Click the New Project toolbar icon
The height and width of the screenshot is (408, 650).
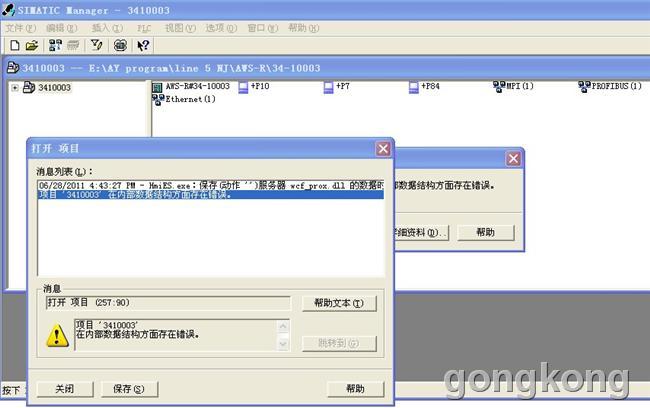point(15,45)
